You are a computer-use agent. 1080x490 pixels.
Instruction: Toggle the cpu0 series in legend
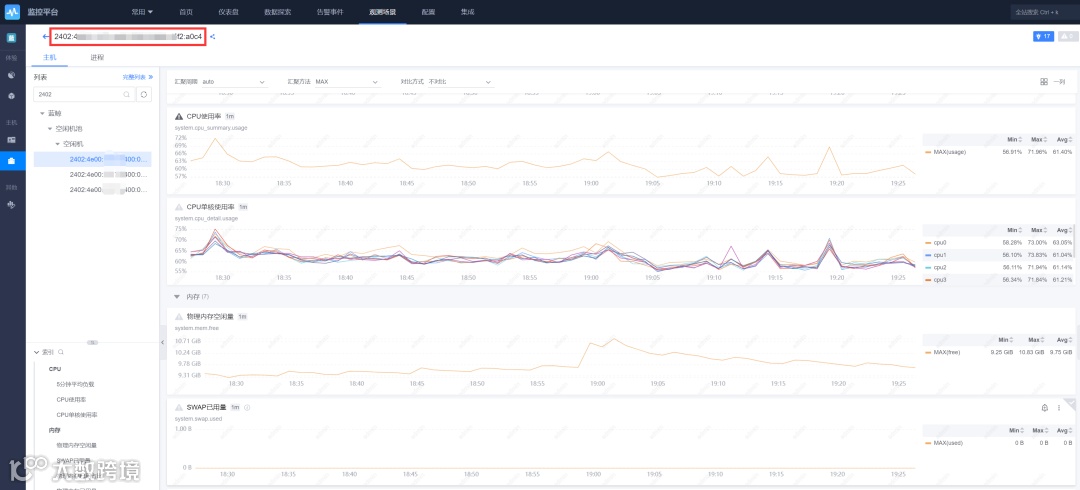click(940, 243)
